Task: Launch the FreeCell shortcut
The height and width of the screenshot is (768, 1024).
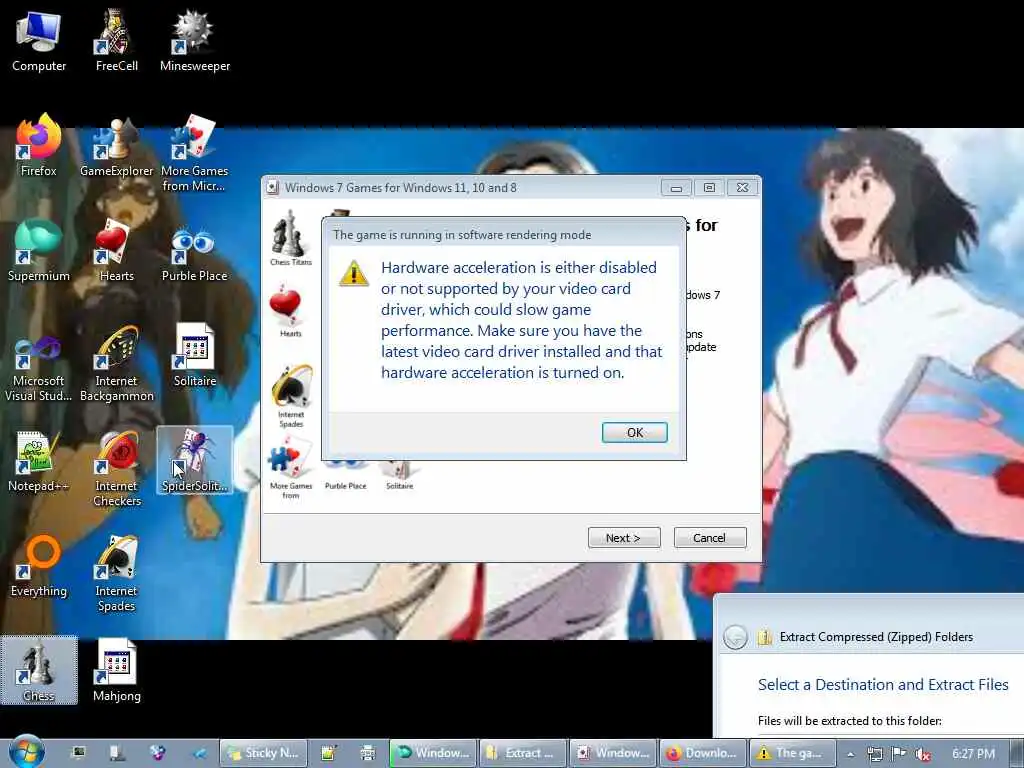Action: point(116,41)
